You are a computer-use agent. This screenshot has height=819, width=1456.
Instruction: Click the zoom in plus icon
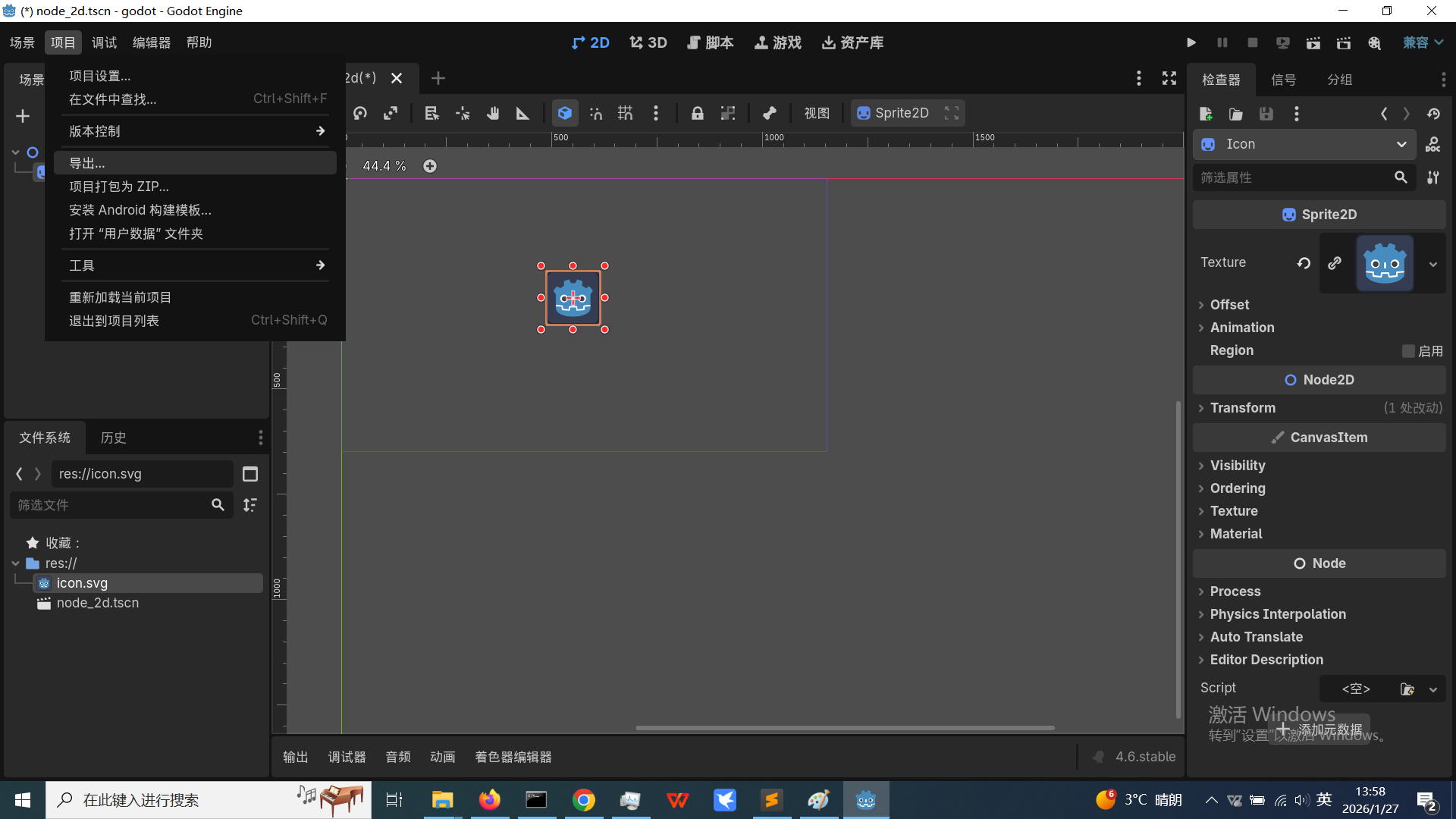(x=430, y=166)
